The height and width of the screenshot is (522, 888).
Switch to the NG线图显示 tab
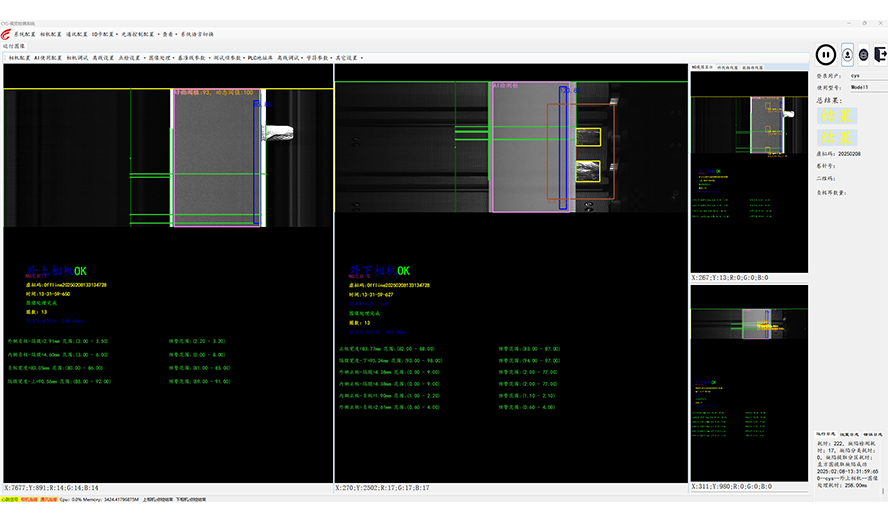tap(701, 68)
